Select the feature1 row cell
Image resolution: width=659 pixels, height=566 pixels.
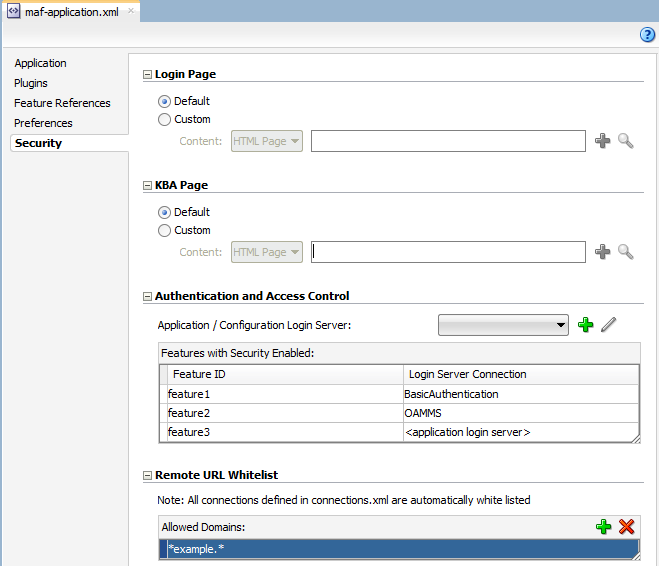tap(285, 394)
